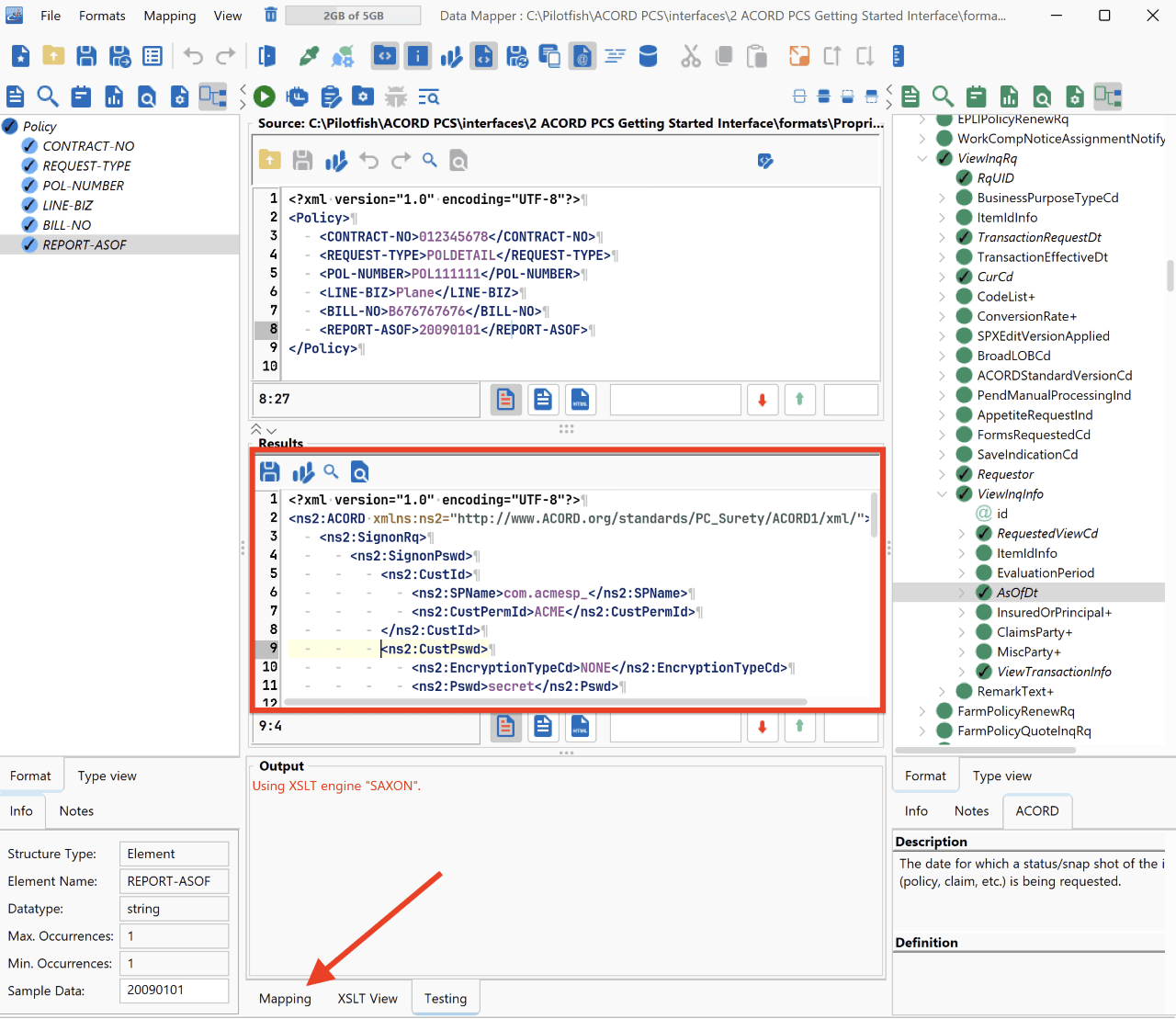This screenshot has height=1019, width=1176.
Task: Click the undo arrow in the main toolbar
Action: click(x=193, y=57)
